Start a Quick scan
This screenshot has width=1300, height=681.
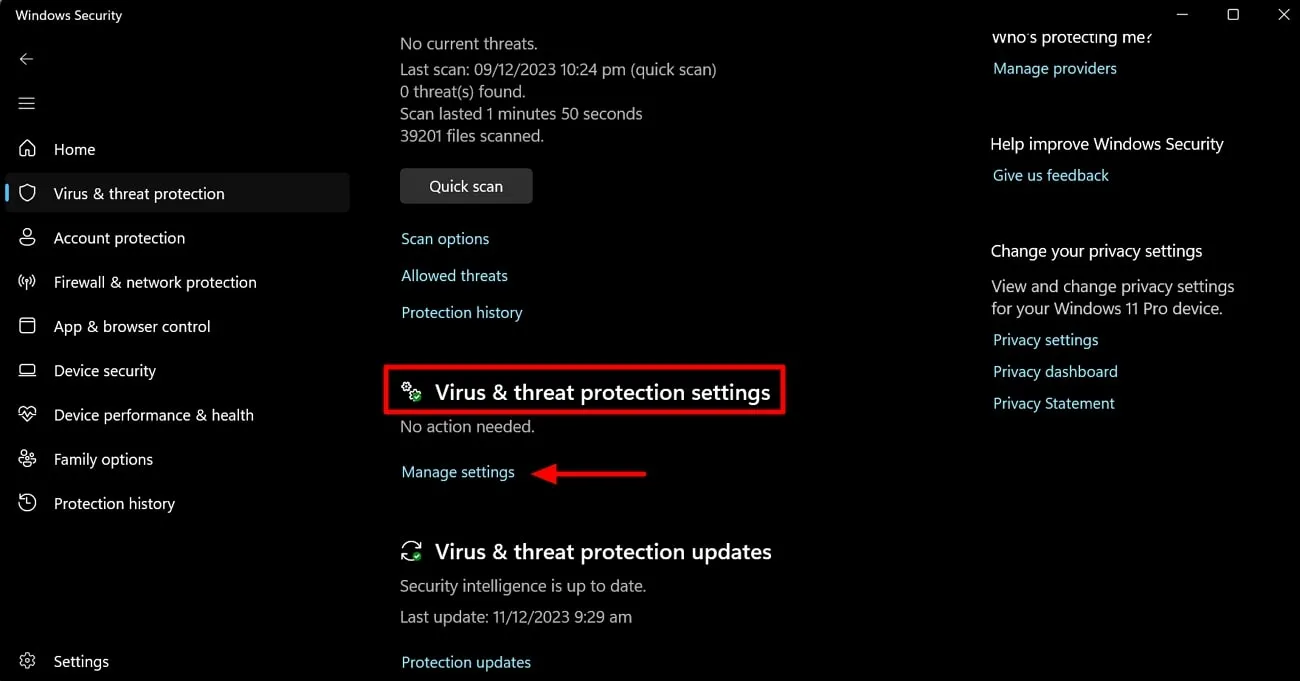click(466, 186)
